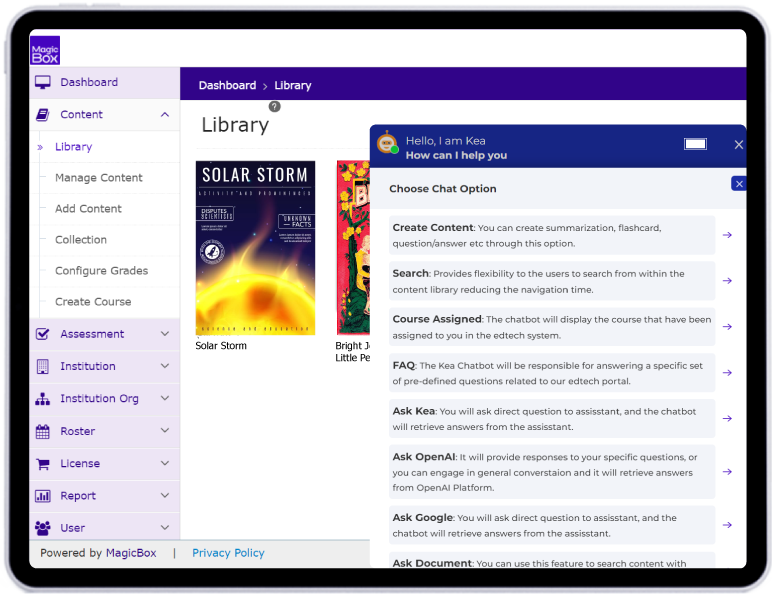Expand the Institution menu chevron
The width and height of the screenshot is (772, 598).
165,366
